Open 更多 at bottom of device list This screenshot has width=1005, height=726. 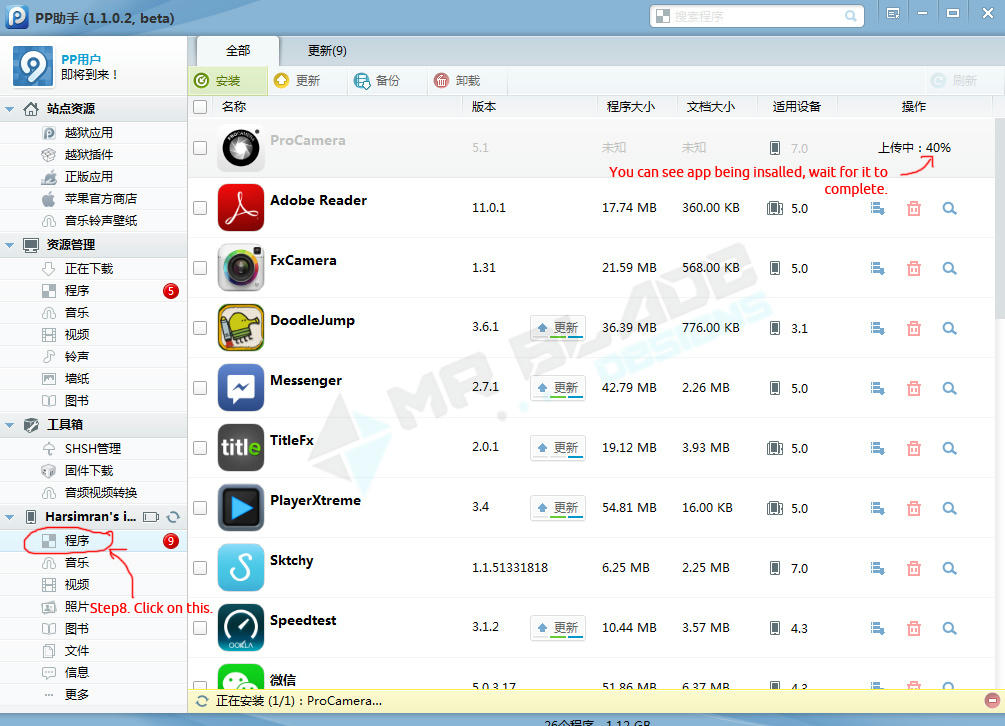76,695
